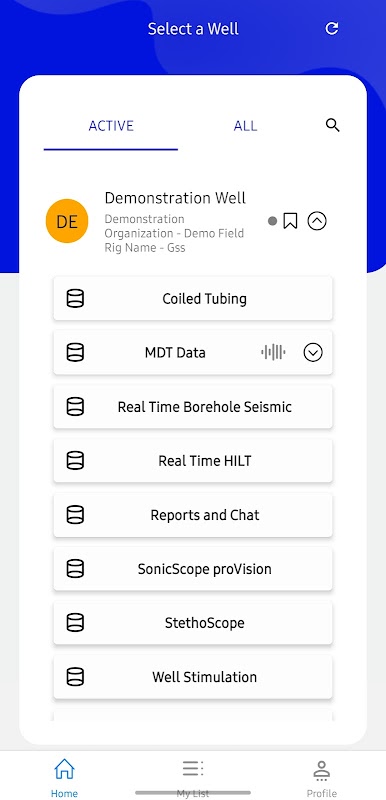Image resolution: width=386 pixels, height=800 pixels.
Task: Open the Well Stimulation entry
Action: coord(193,677)
